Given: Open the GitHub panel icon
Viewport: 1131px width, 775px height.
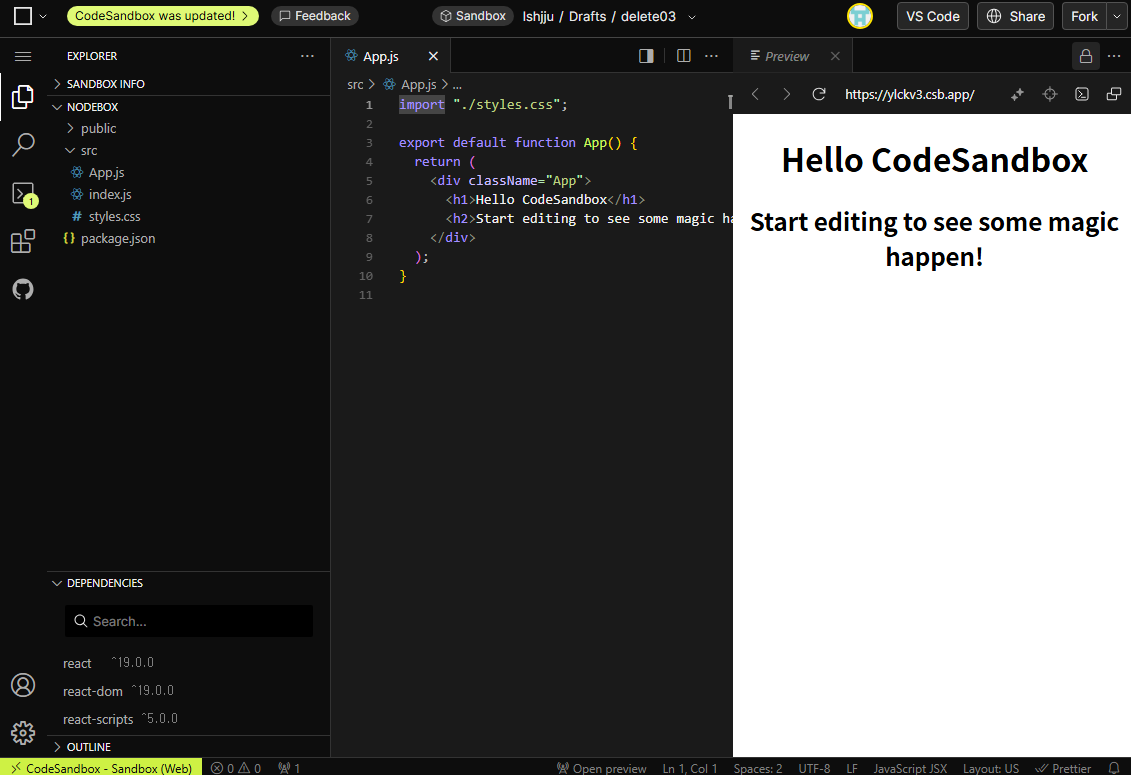Looking at the screenshot, I should pos(22,289).
